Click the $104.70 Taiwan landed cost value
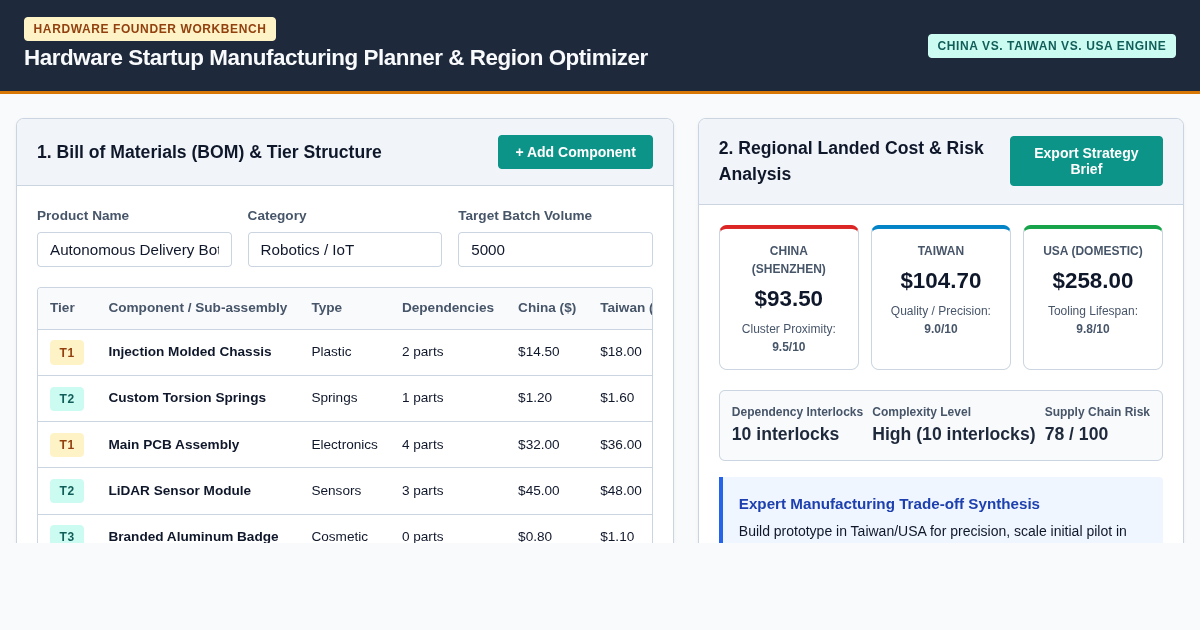Screen dimensions: 1200x630 941,281
